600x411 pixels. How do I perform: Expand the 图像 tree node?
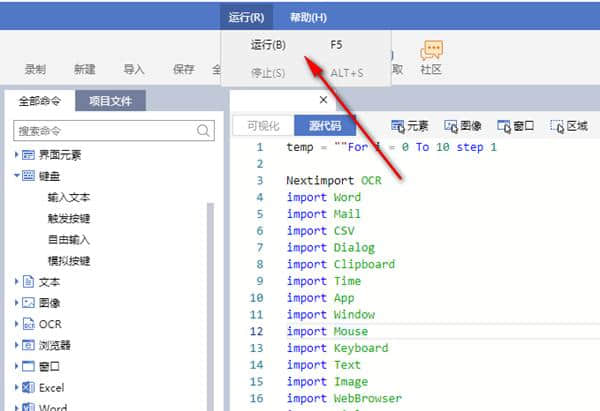tap(16, 303)
